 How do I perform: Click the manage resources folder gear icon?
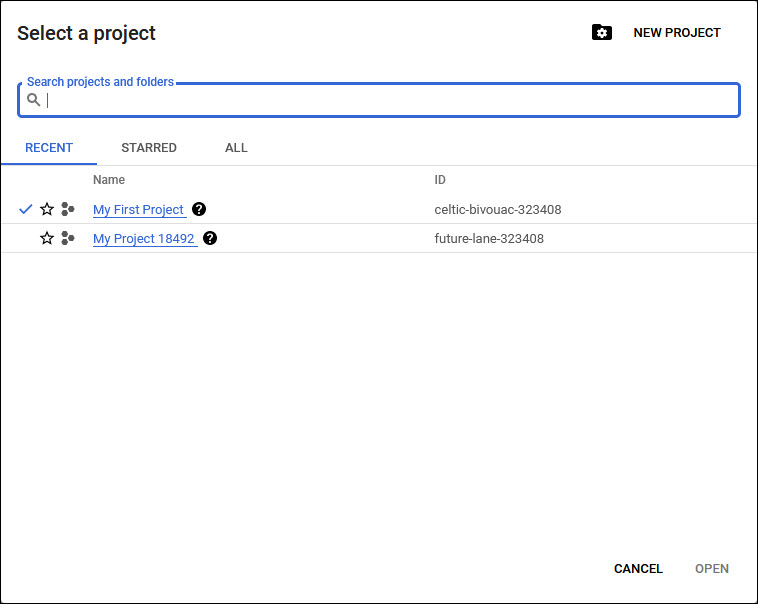point(601,33)
